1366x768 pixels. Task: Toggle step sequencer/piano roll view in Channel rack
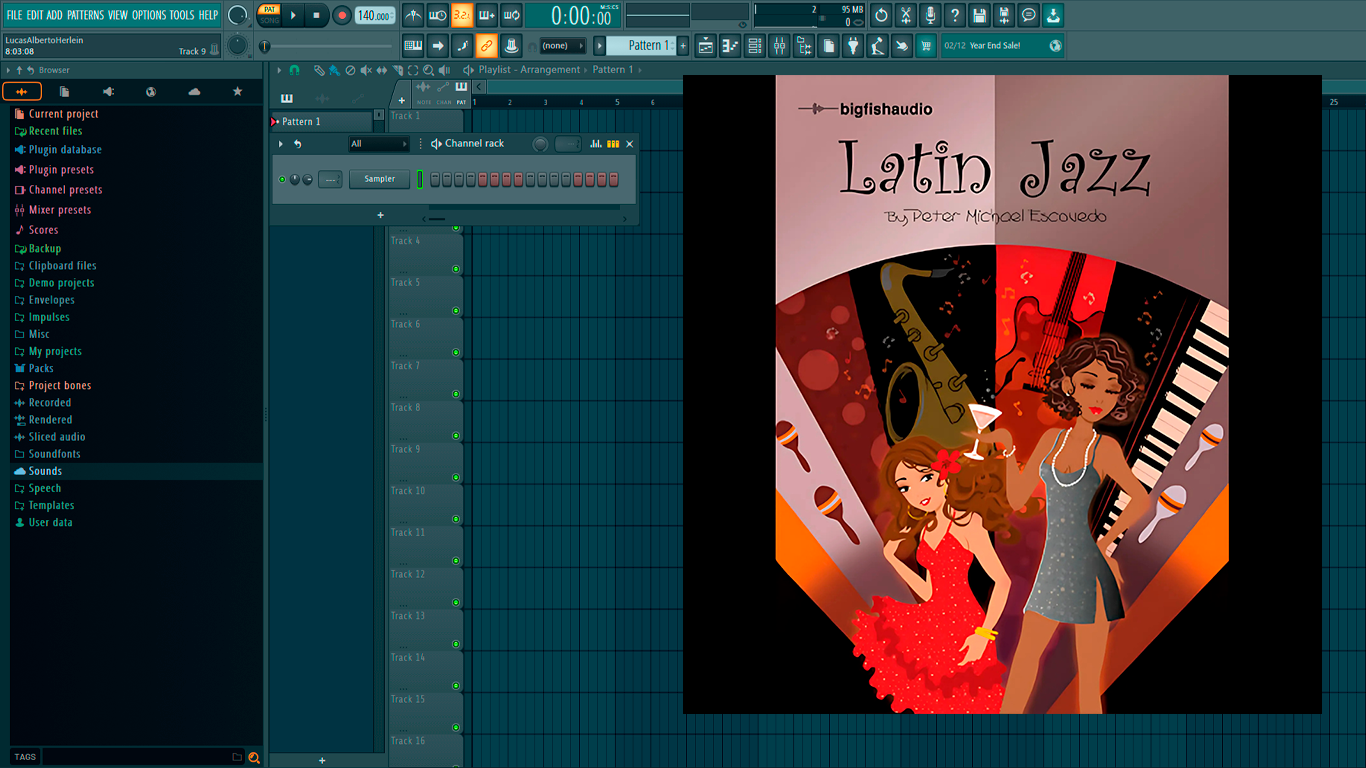(613, 144)
